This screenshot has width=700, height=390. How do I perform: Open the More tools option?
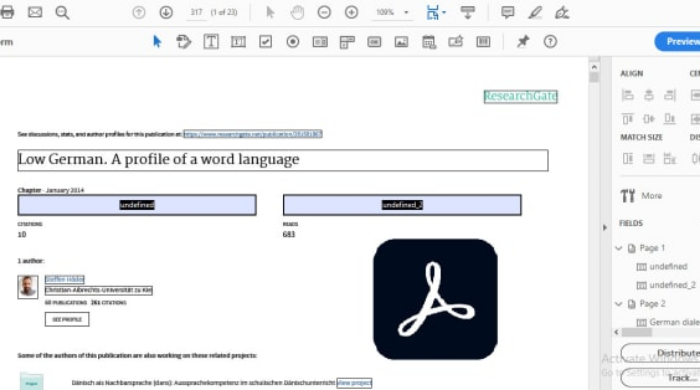[x=642, y=195]
